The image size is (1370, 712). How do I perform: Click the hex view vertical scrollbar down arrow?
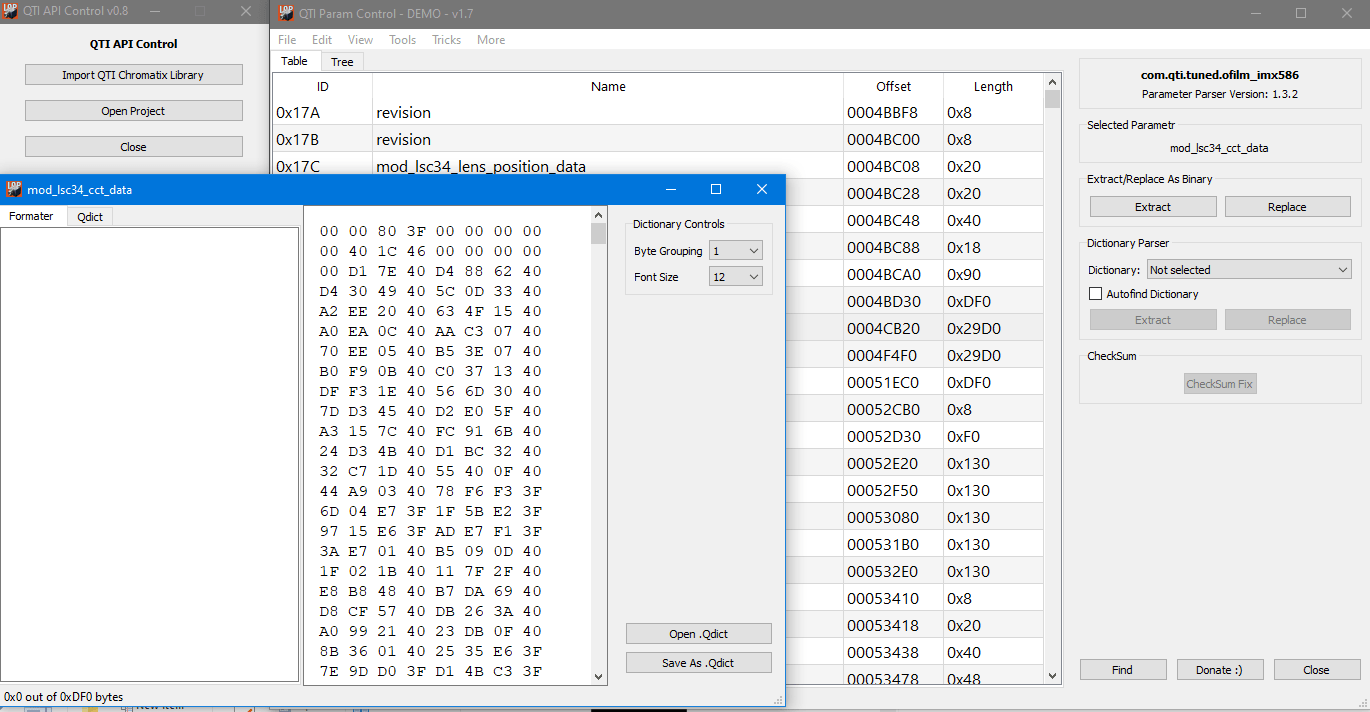[598, 676]
